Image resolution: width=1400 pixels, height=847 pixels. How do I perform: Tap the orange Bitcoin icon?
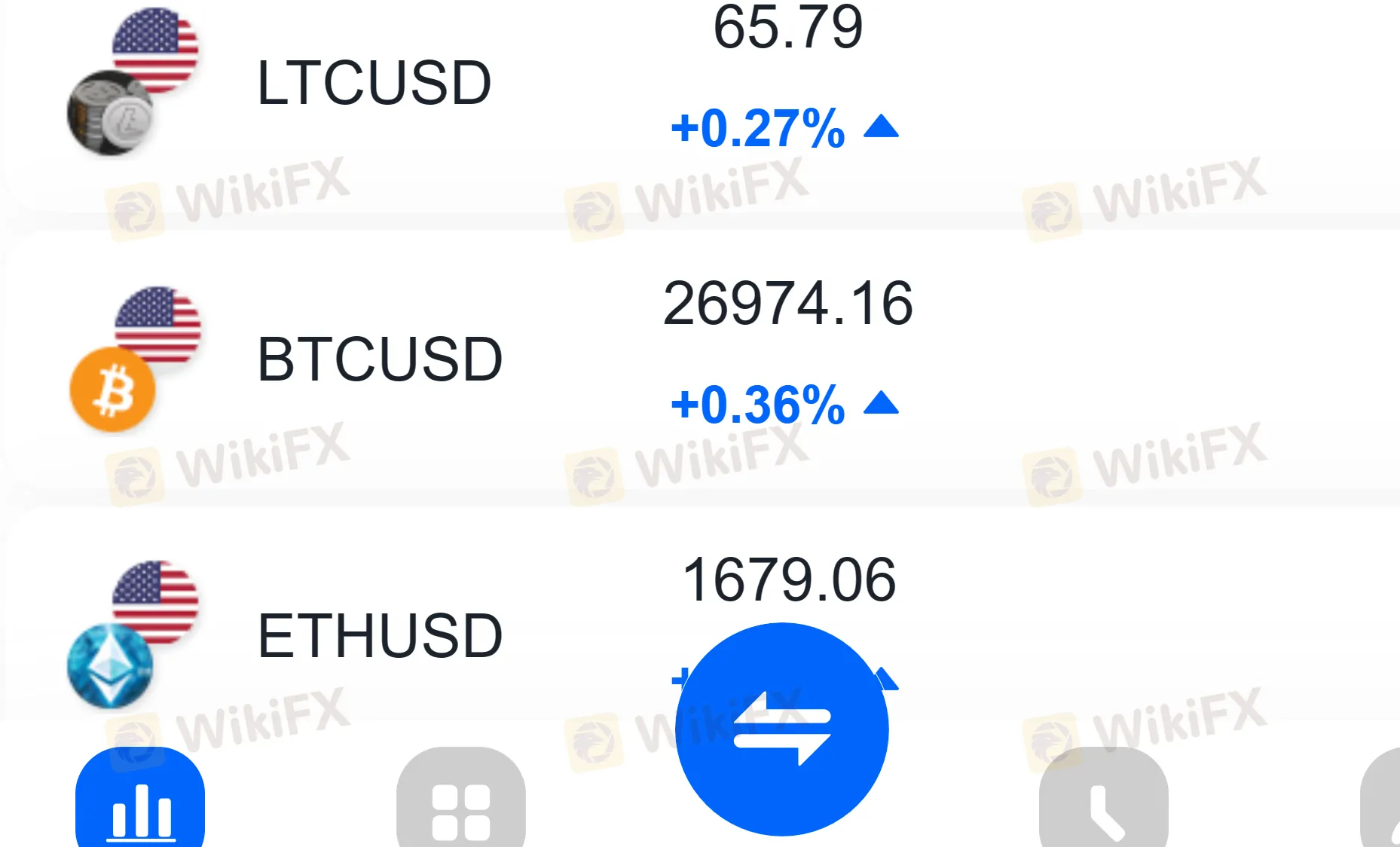click(113, 390)
